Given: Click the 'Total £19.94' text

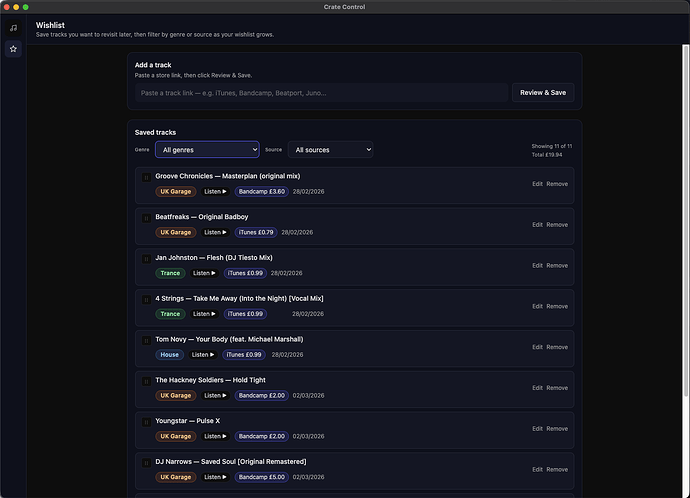Looking at the screenshot, I should [x=547, y=155].
